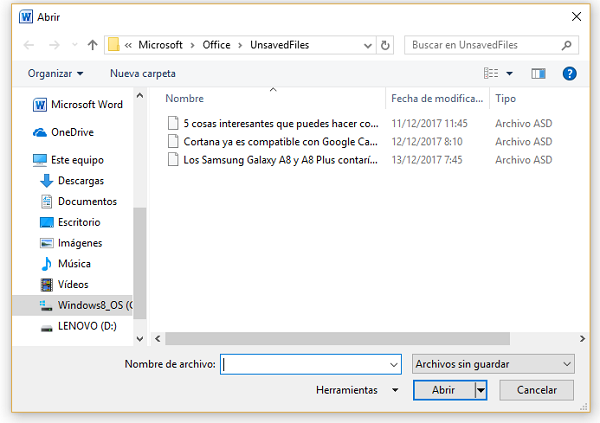Click the blue Help question mark icon
The width and height of the screenshot is (600, 423).
(x=569, y=73)
